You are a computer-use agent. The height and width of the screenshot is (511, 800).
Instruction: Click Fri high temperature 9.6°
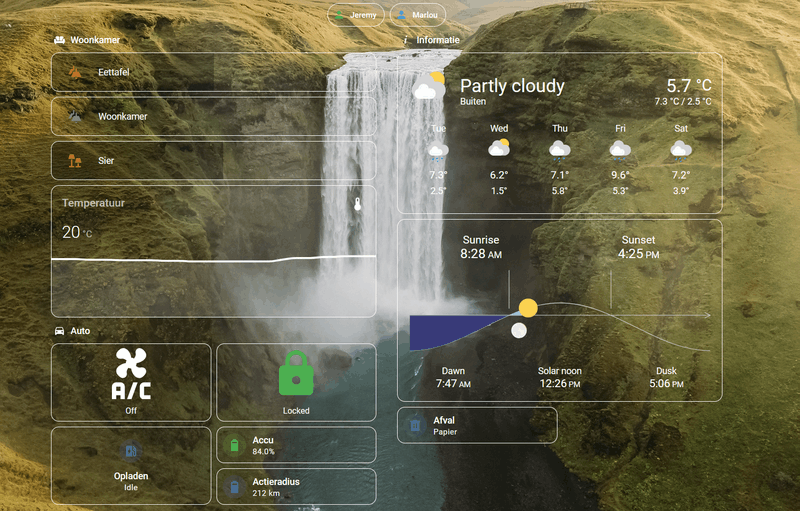[x=620, y=175]
